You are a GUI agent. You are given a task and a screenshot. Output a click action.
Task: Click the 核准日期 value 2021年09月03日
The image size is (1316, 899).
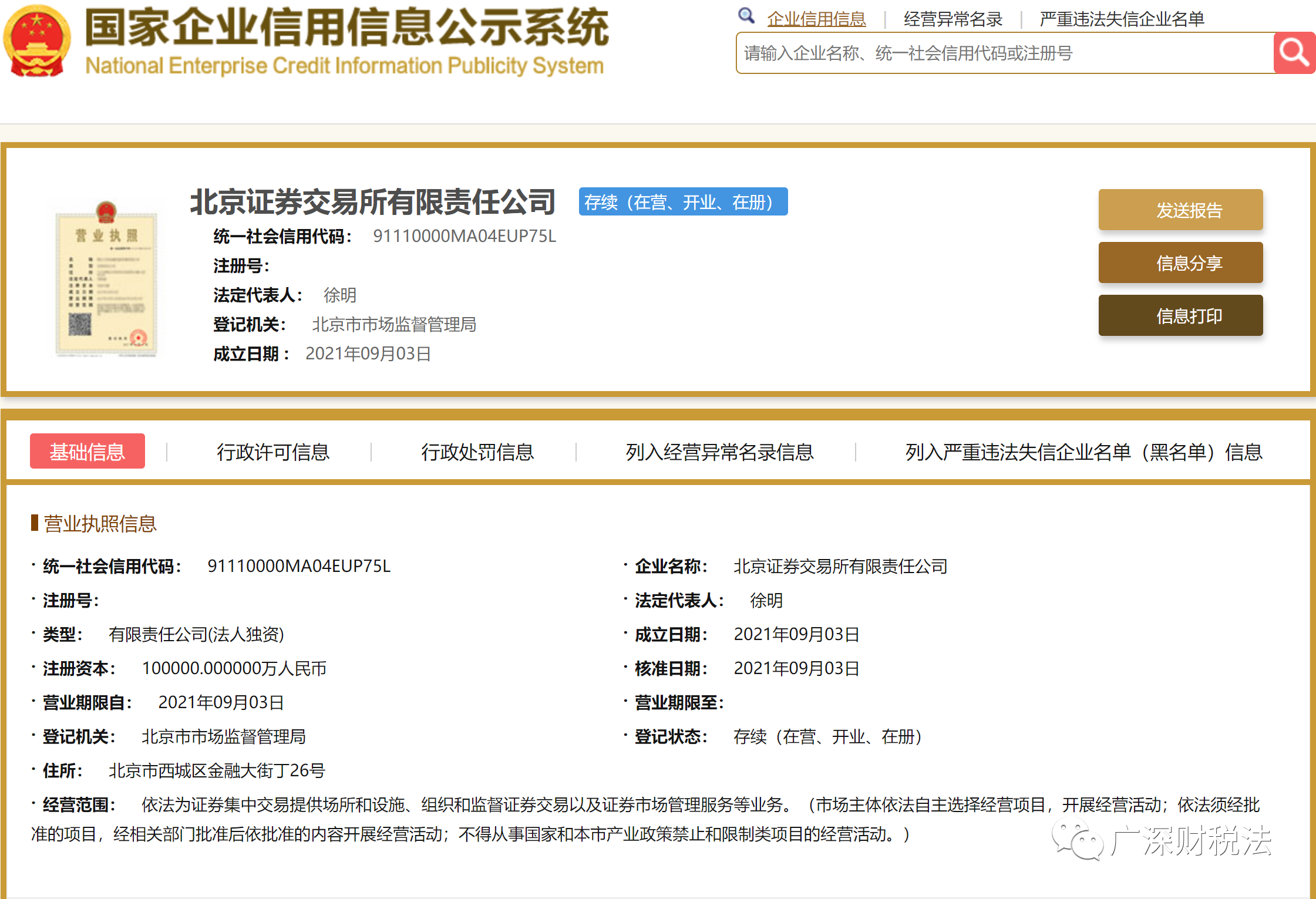pos(796,668)
